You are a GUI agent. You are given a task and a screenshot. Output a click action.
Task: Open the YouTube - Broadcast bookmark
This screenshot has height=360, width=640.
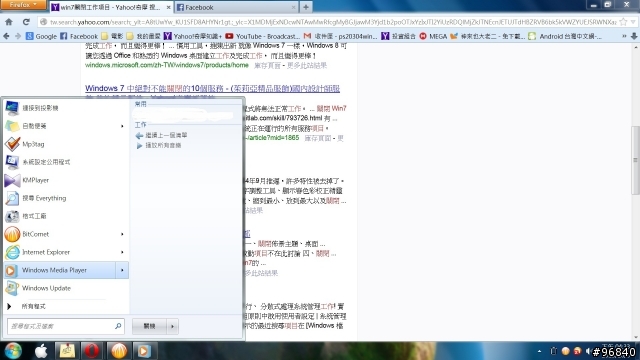pos(262,36)
